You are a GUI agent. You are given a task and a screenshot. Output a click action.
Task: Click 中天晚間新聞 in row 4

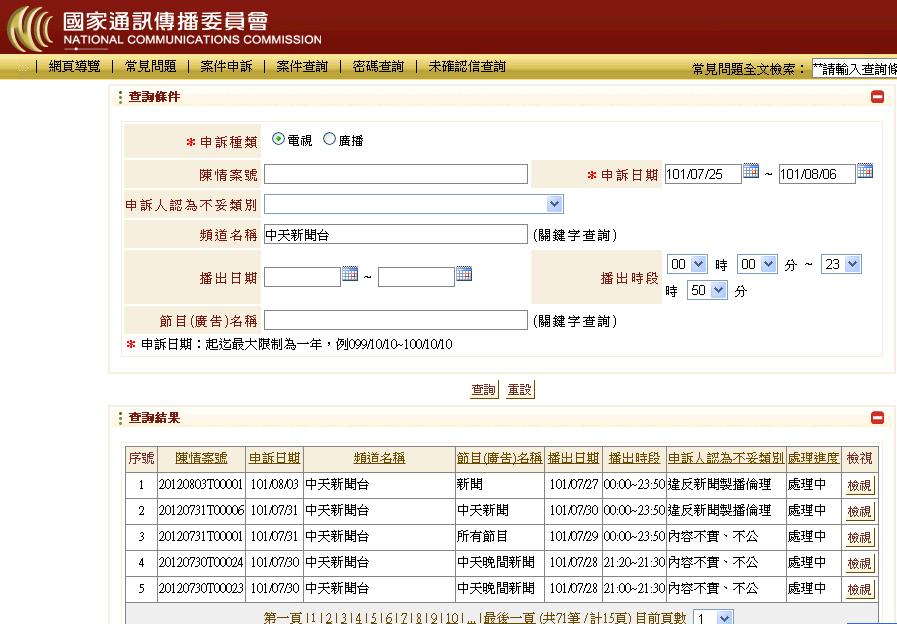point(495,562)
